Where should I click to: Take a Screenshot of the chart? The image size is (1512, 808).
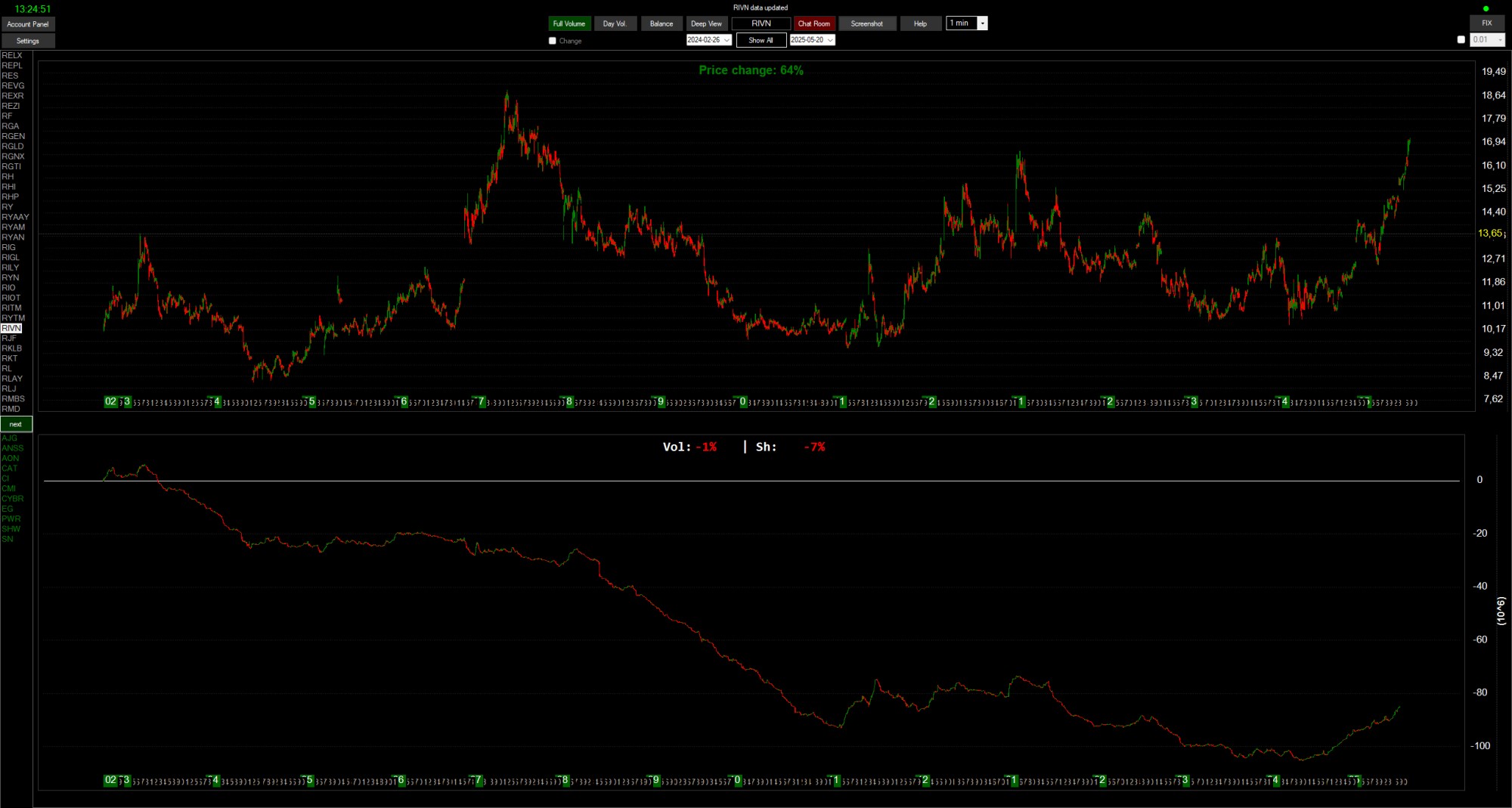[867, 23]
